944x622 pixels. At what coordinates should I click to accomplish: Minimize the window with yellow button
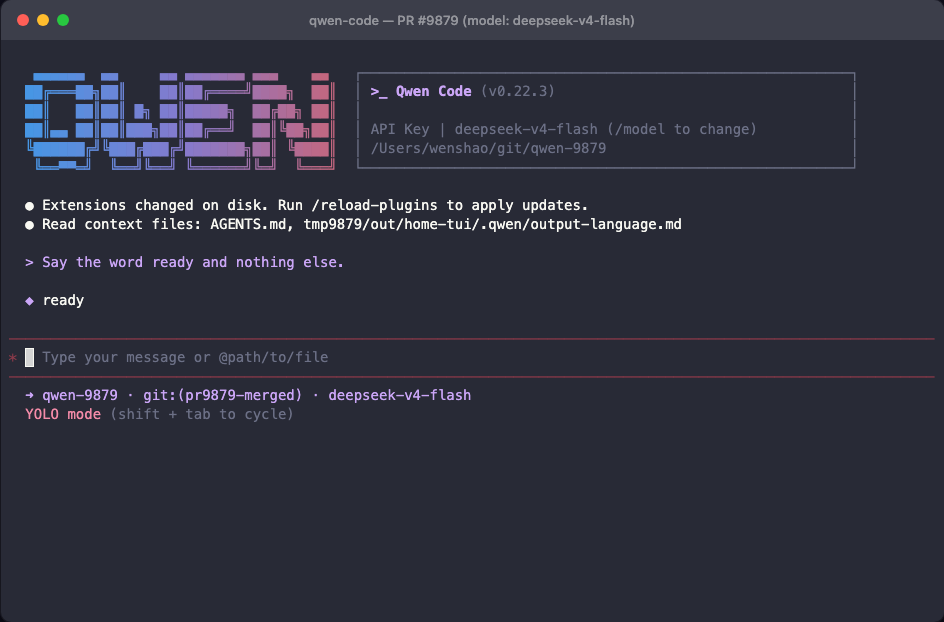click(x=43, y=20)
